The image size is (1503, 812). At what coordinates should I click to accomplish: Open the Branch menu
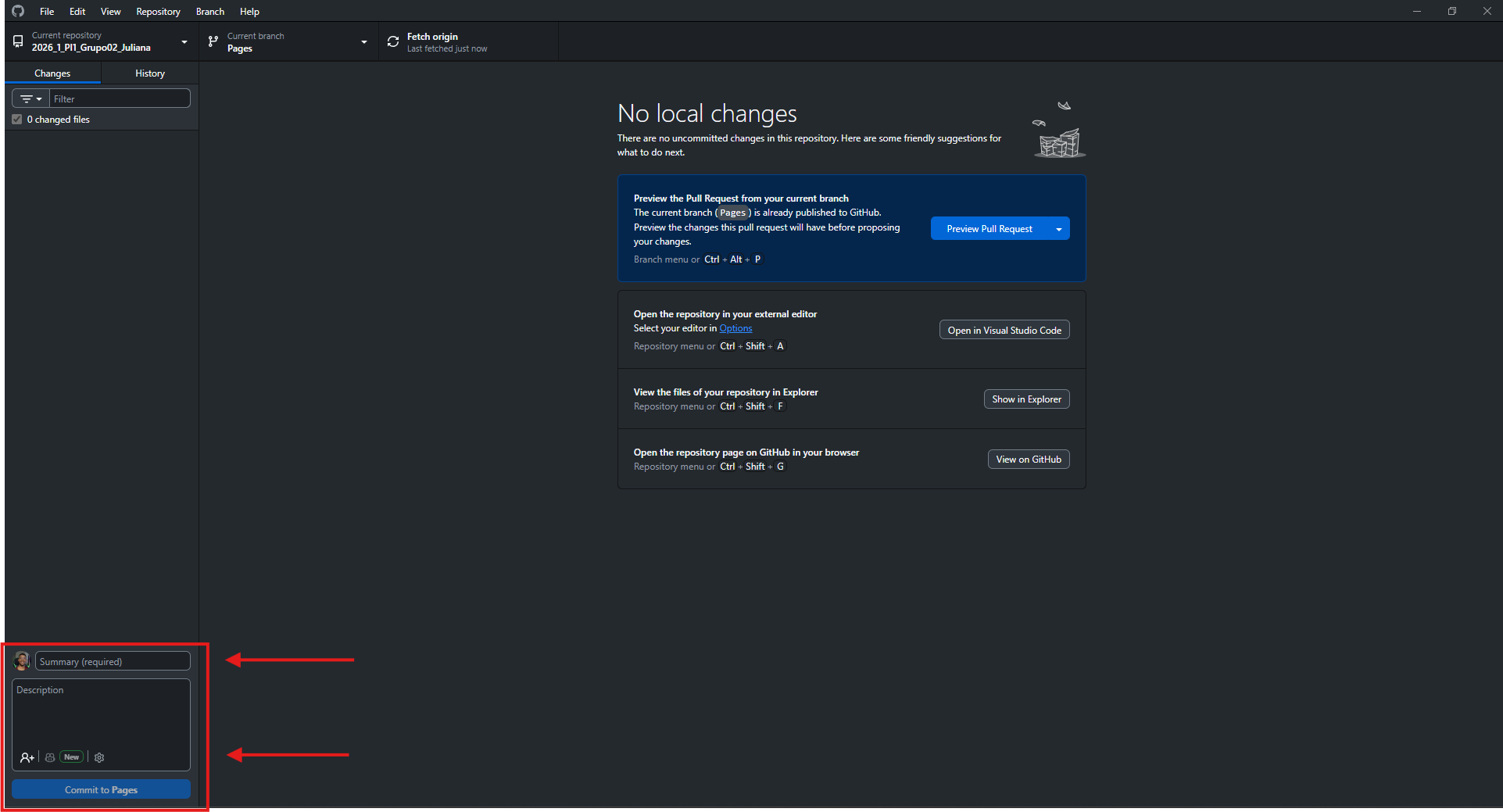(210, 12)
